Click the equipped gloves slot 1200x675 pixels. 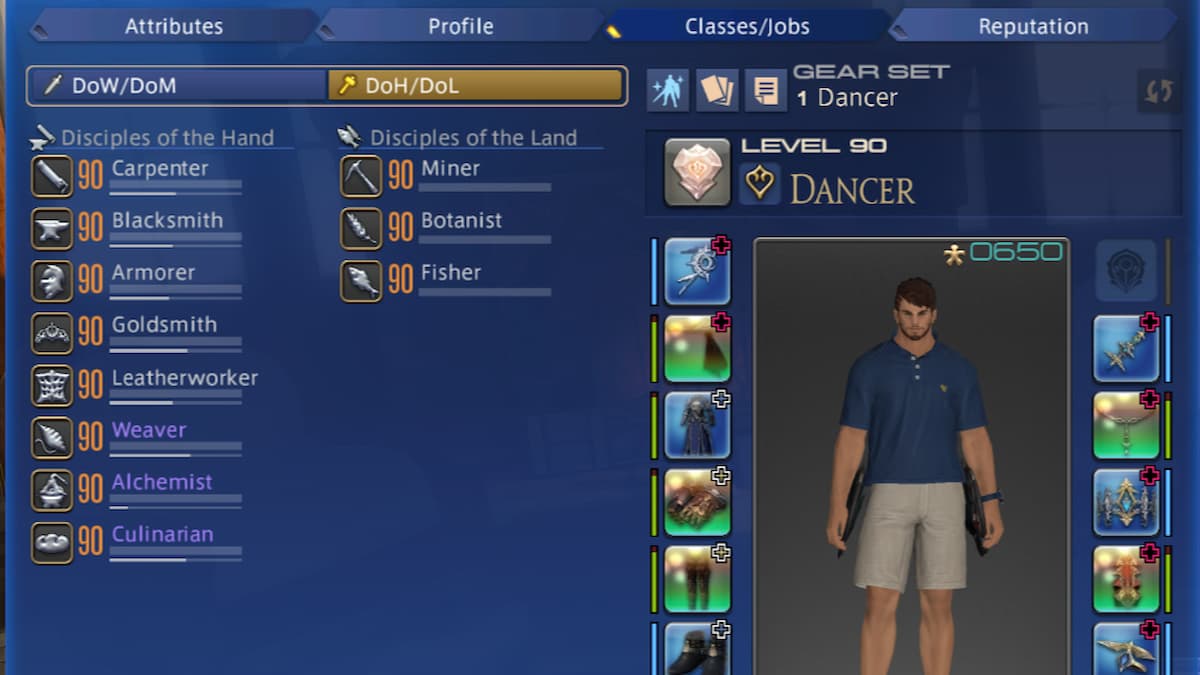coord(697,502)
